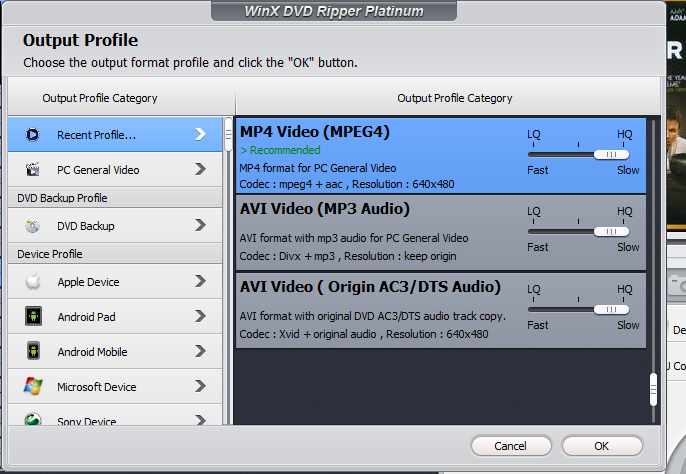
Task: Select AVI Video (MP3 Audio) profile title
Action: pos(325,209)
